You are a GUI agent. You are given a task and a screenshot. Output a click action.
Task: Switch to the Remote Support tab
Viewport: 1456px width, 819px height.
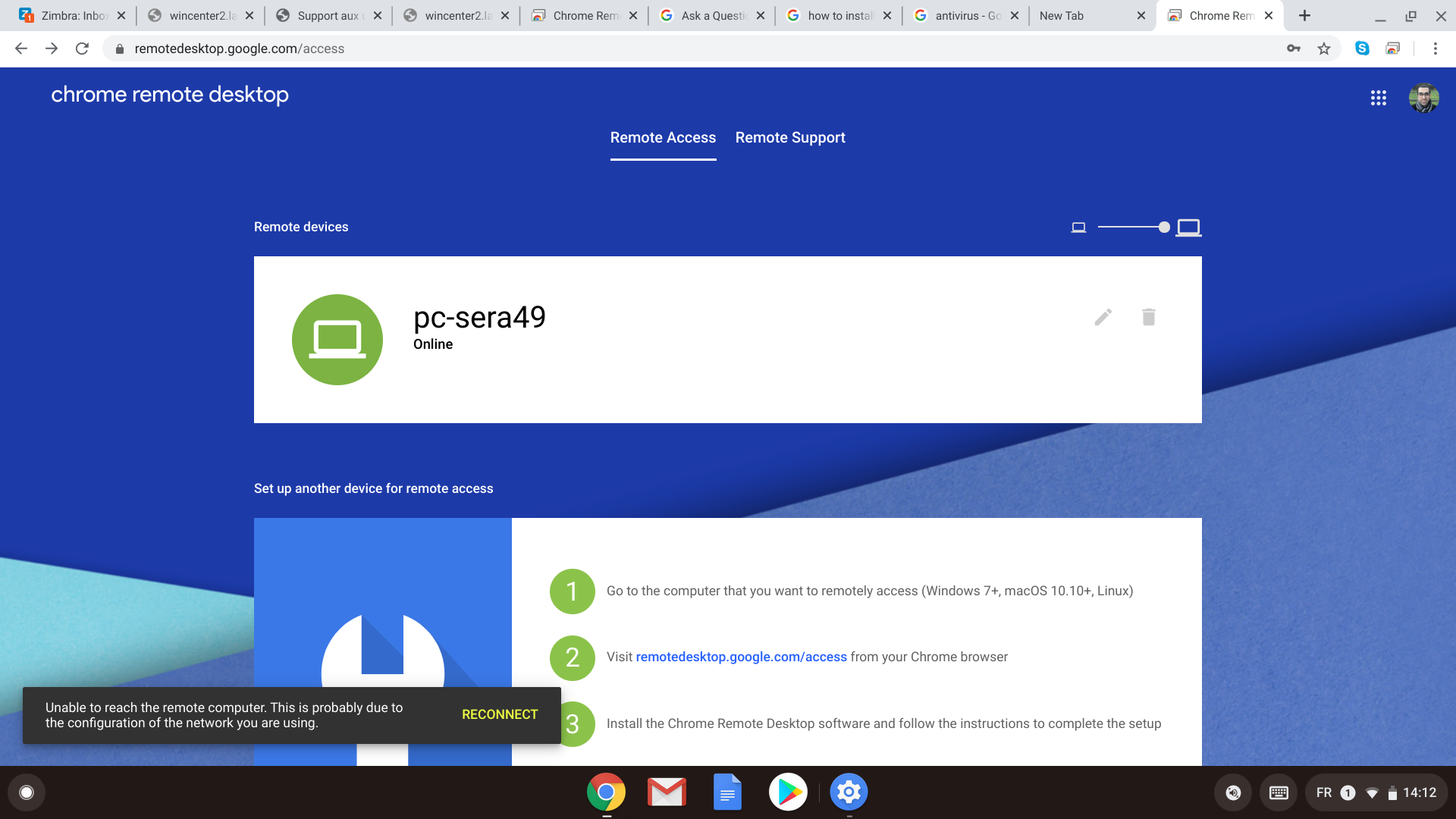pos(790,137)
